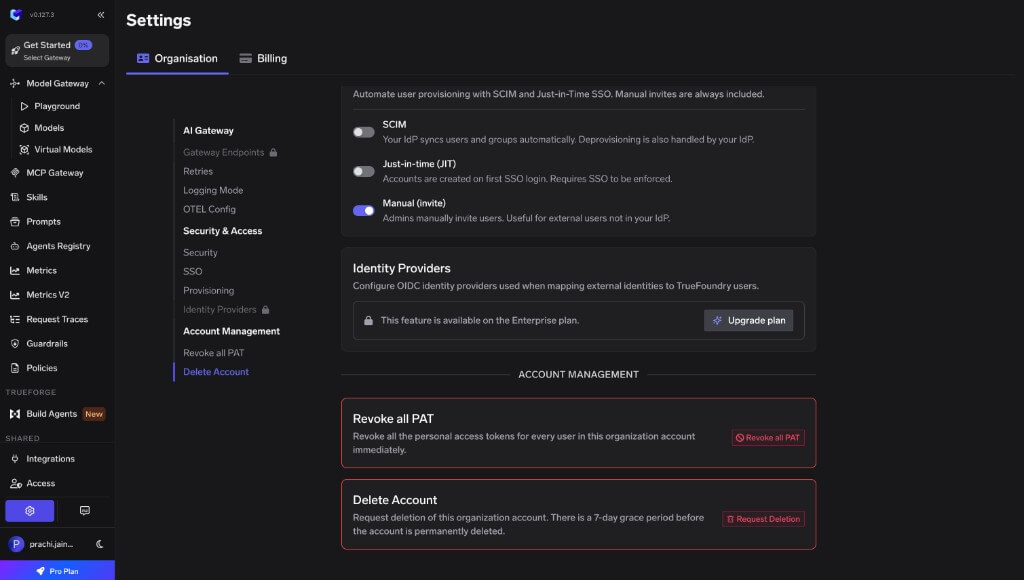The height and width of the screenshot is (580, 1024).
Task: Go to SSO settings link
Action: pos(193,271)
